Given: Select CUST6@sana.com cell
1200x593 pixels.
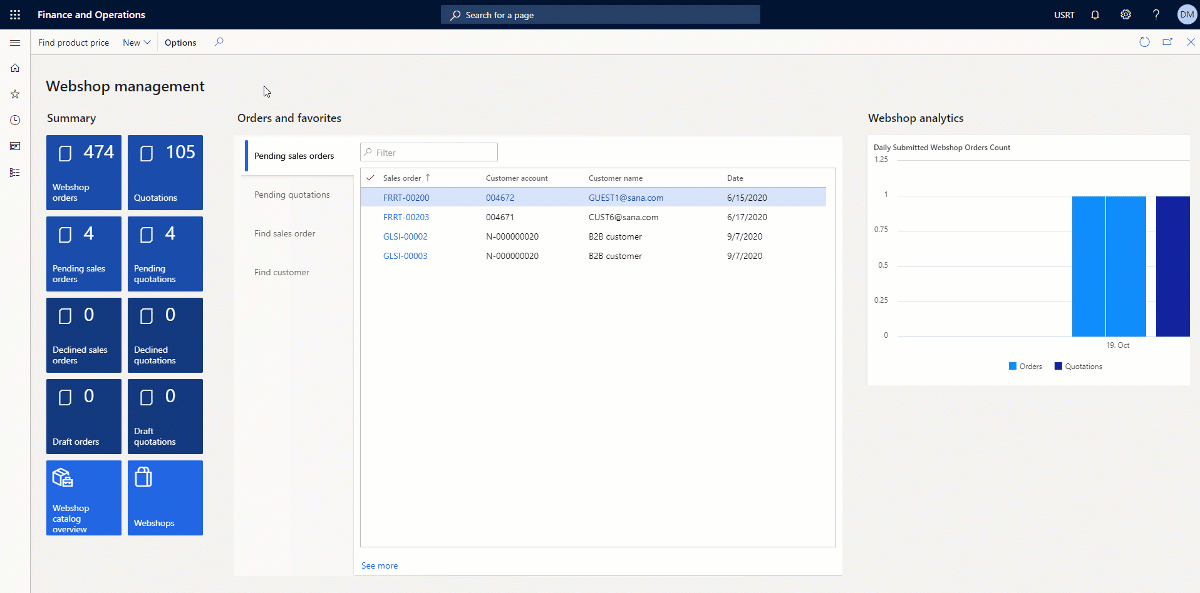Looking at the screenshot, I should click(x=623, y=217).
